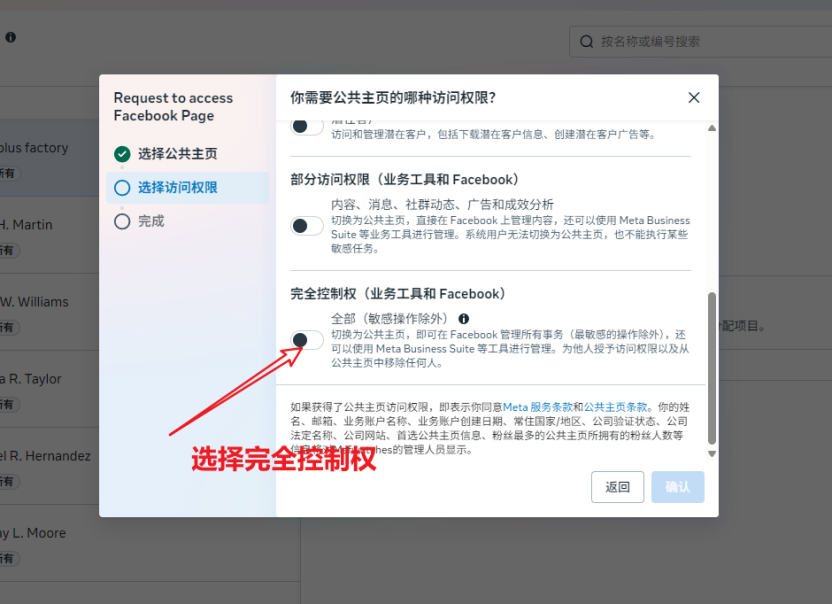Click the info icon at top left
The image size is (832, 604).
click(11, 37)
